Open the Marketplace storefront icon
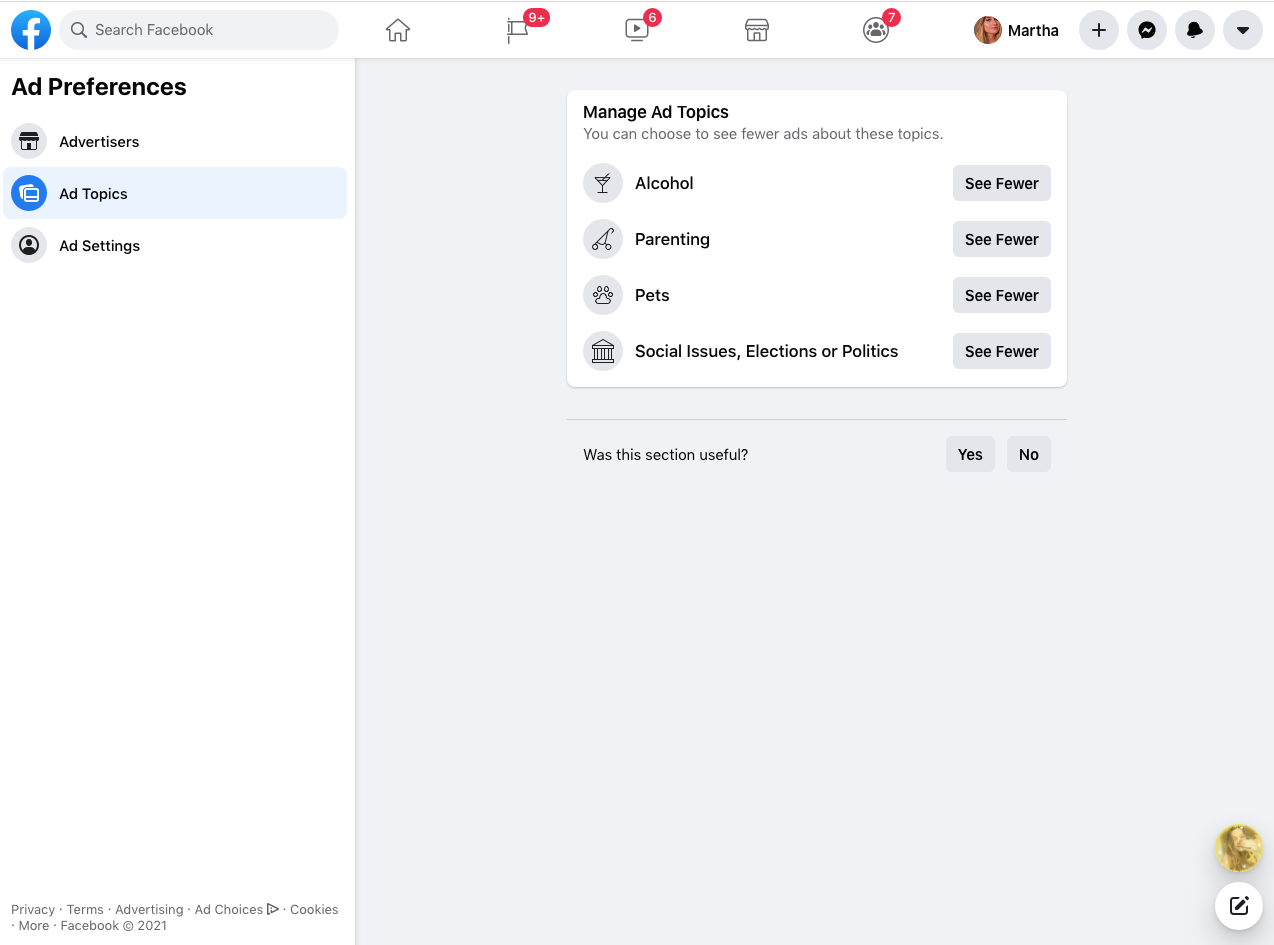Viewport: 1274px width, 945px height. click(x=757, y=30)
